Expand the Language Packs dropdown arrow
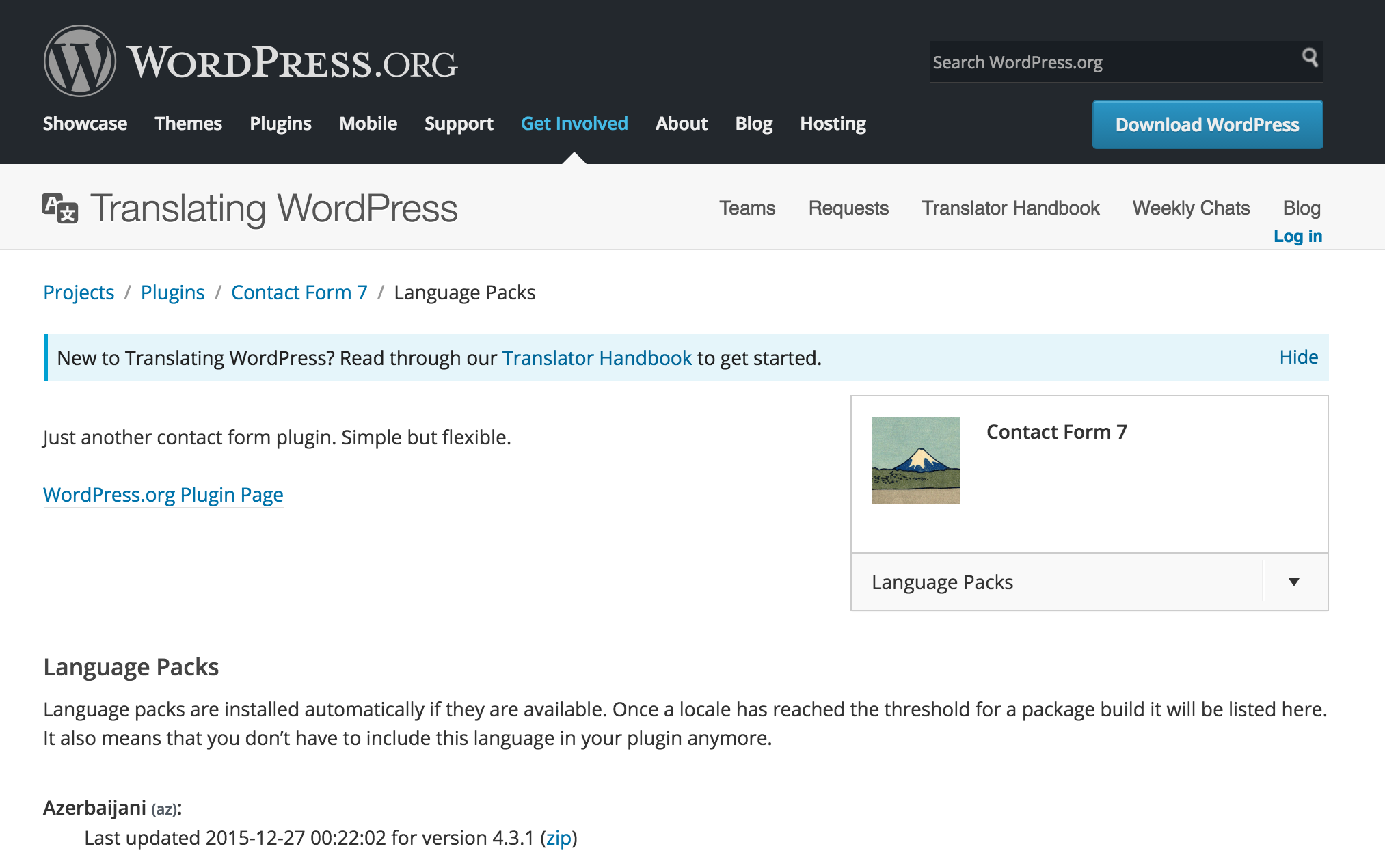This screenshot has width=1385, height=868. [x=1294, y=582]
